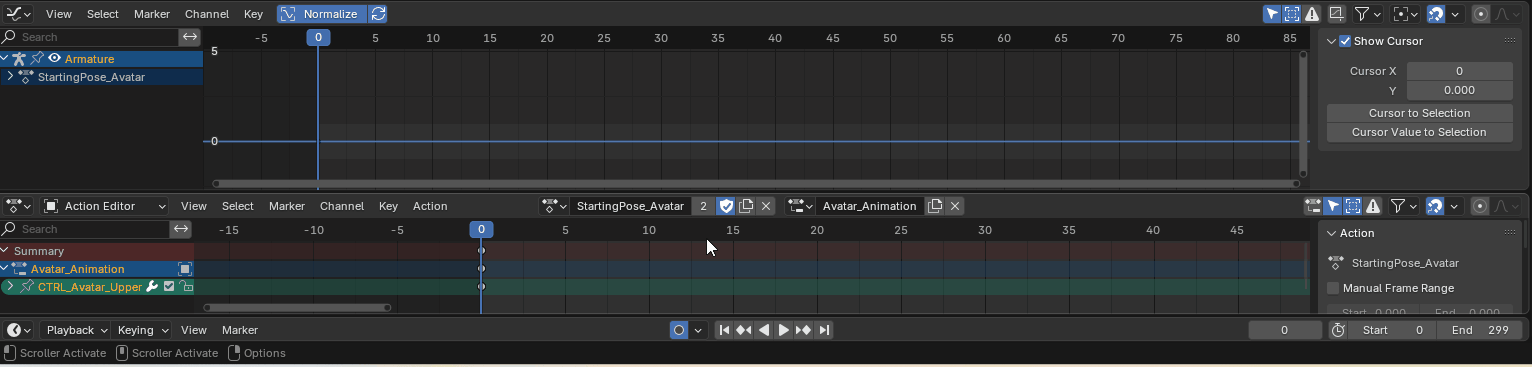Click the fake user shield icon for StartingPose_Avatar
Viewport: 1532px width, 367px height.
[x=727, y=206]
